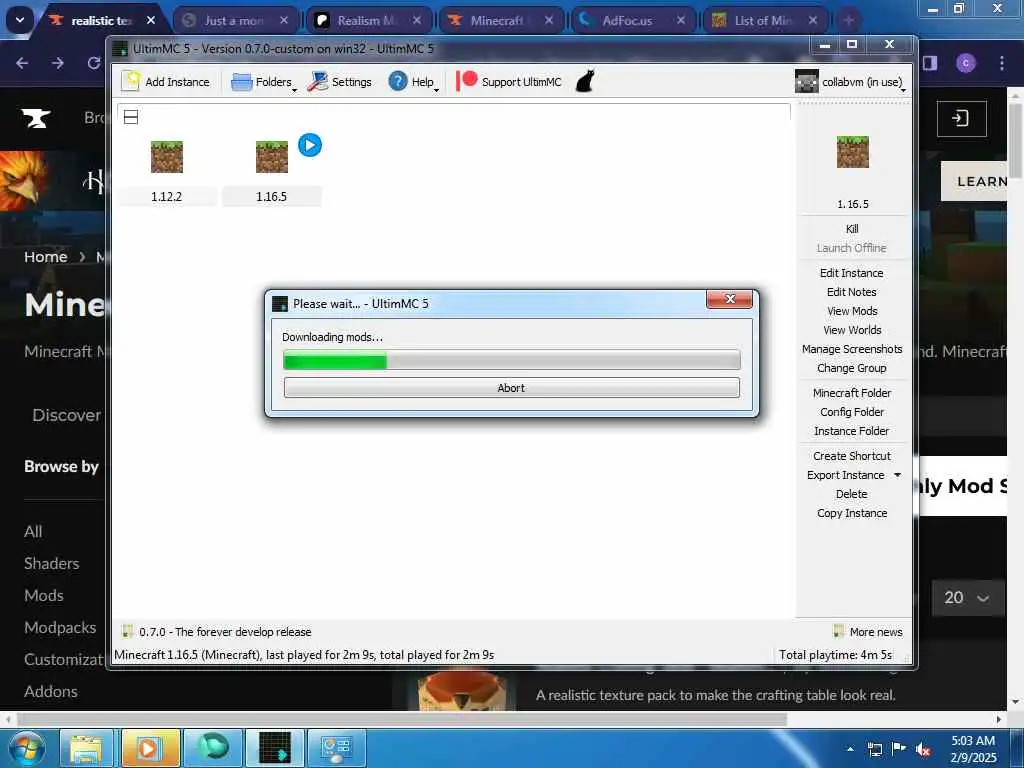Switch to the Minecraft CurseForge browser tab

[x=500, y=21]
